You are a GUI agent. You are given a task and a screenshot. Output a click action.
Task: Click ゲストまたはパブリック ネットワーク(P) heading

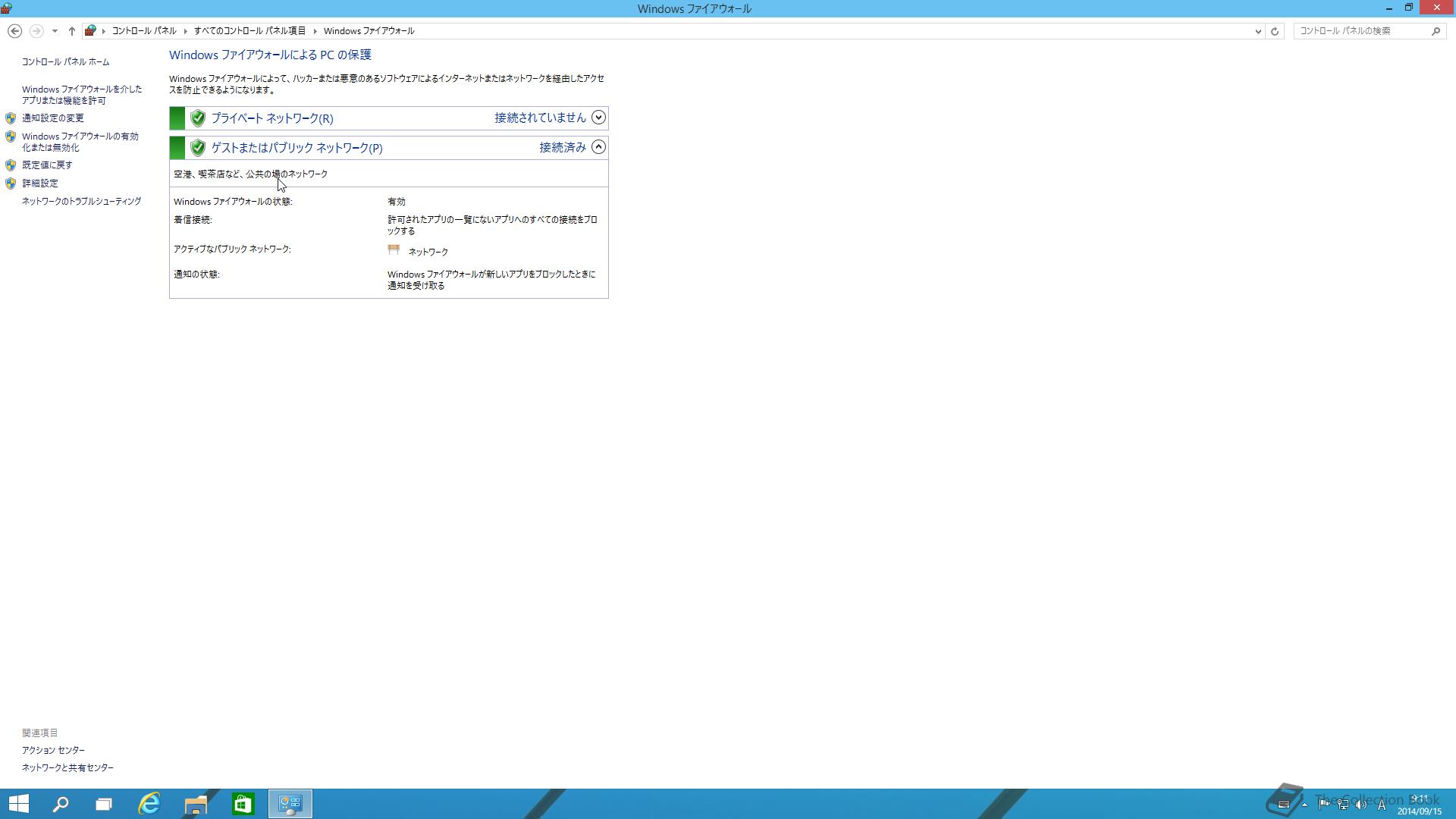point(297,148)
